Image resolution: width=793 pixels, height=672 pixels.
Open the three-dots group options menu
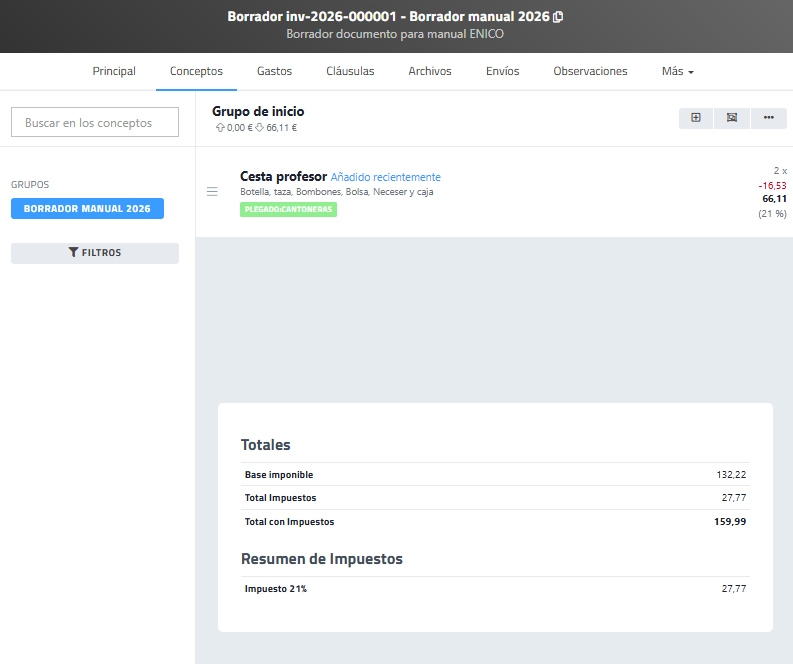click(768, 118)
